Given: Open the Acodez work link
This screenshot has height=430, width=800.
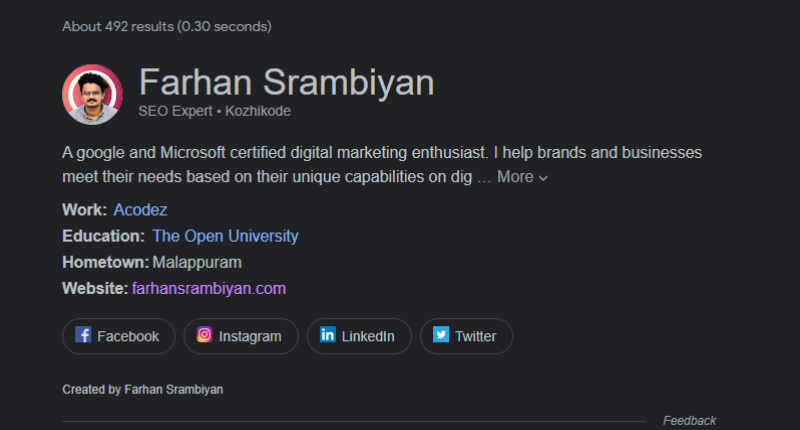Looking at the screenshot, I should tap(140, 210).
